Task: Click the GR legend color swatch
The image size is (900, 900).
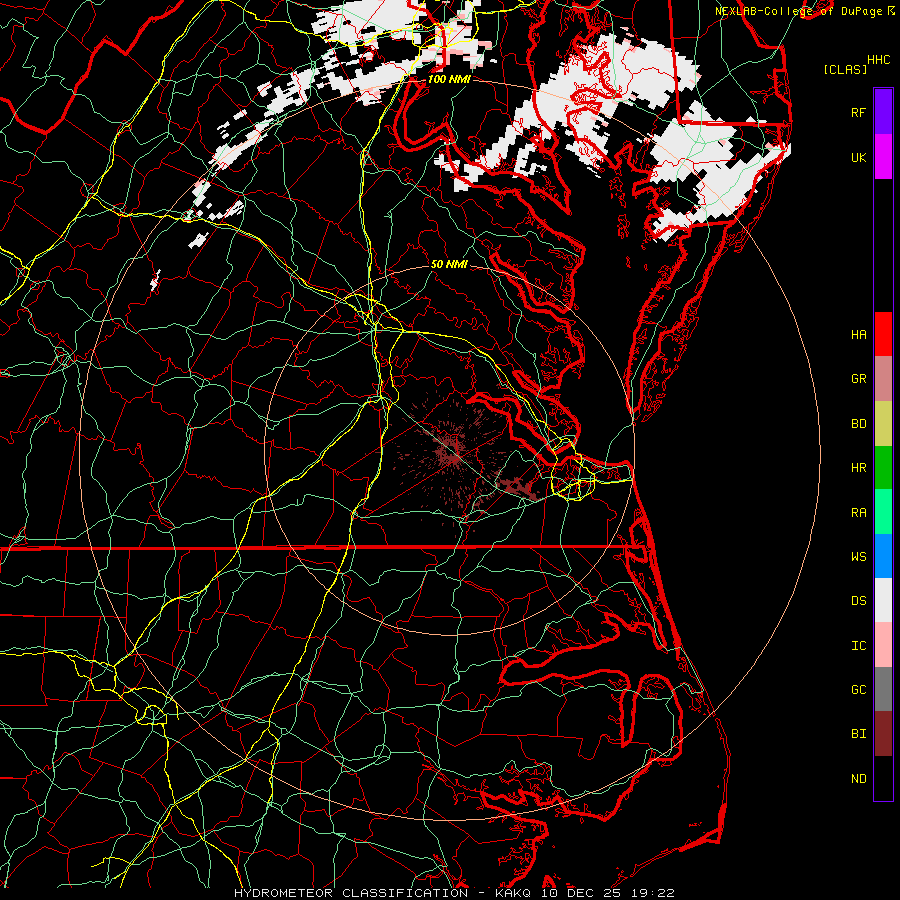Action: [x=883, y=379]
